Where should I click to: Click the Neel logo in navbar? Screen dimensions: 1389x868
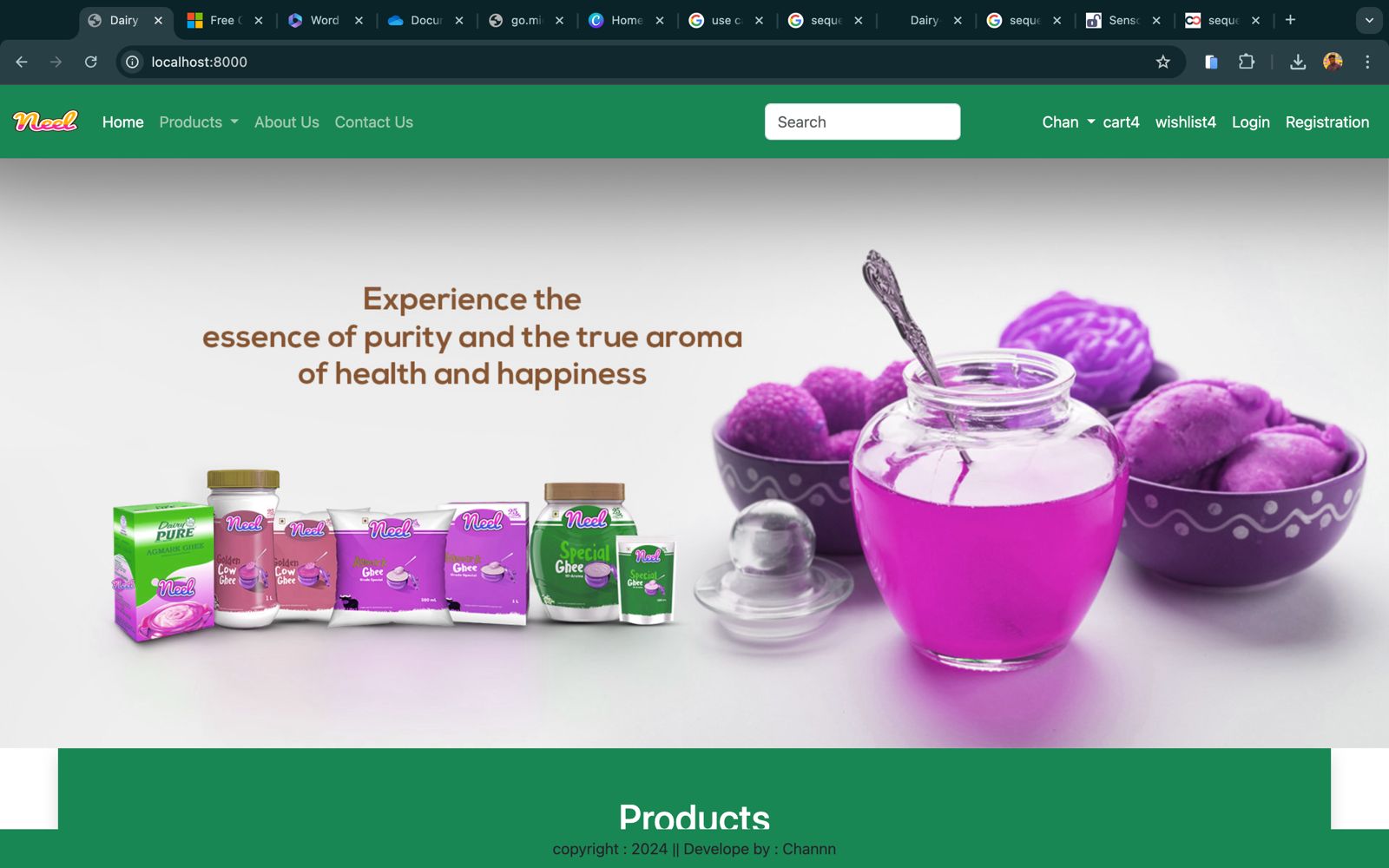pyautogui.click(x=46, y=122)
